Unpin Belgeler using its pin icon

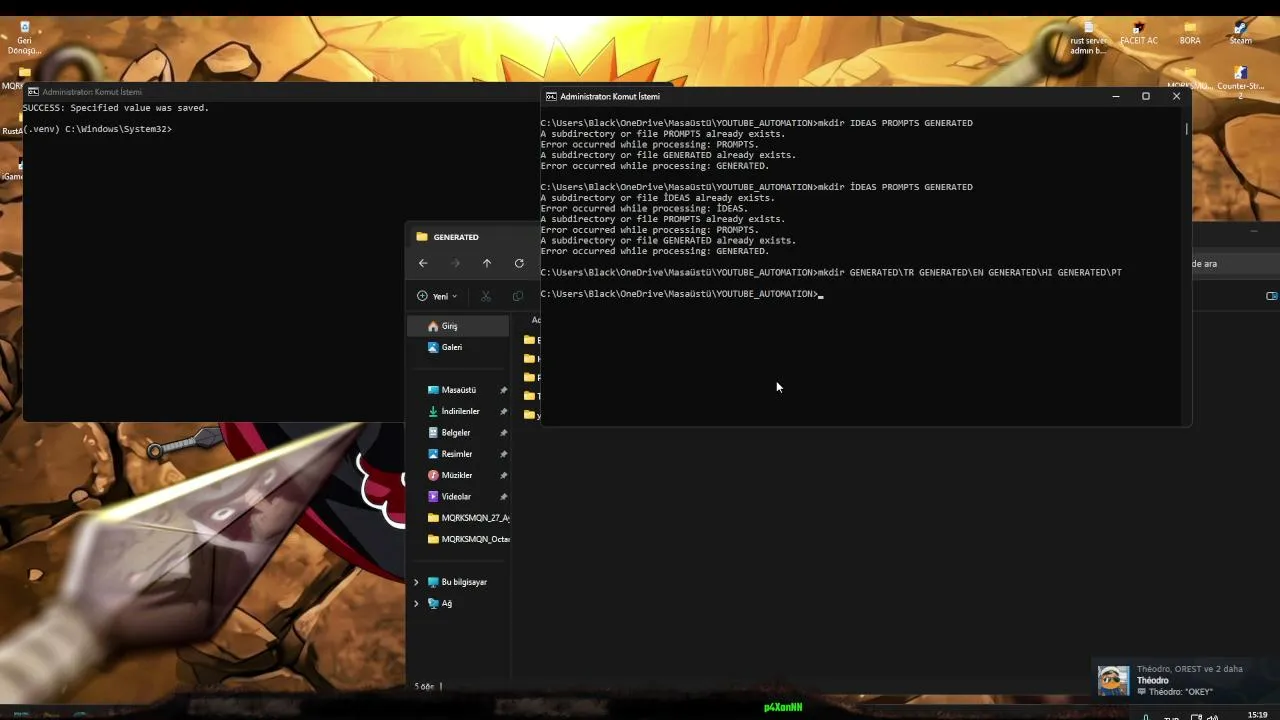[x=503, y=433]
